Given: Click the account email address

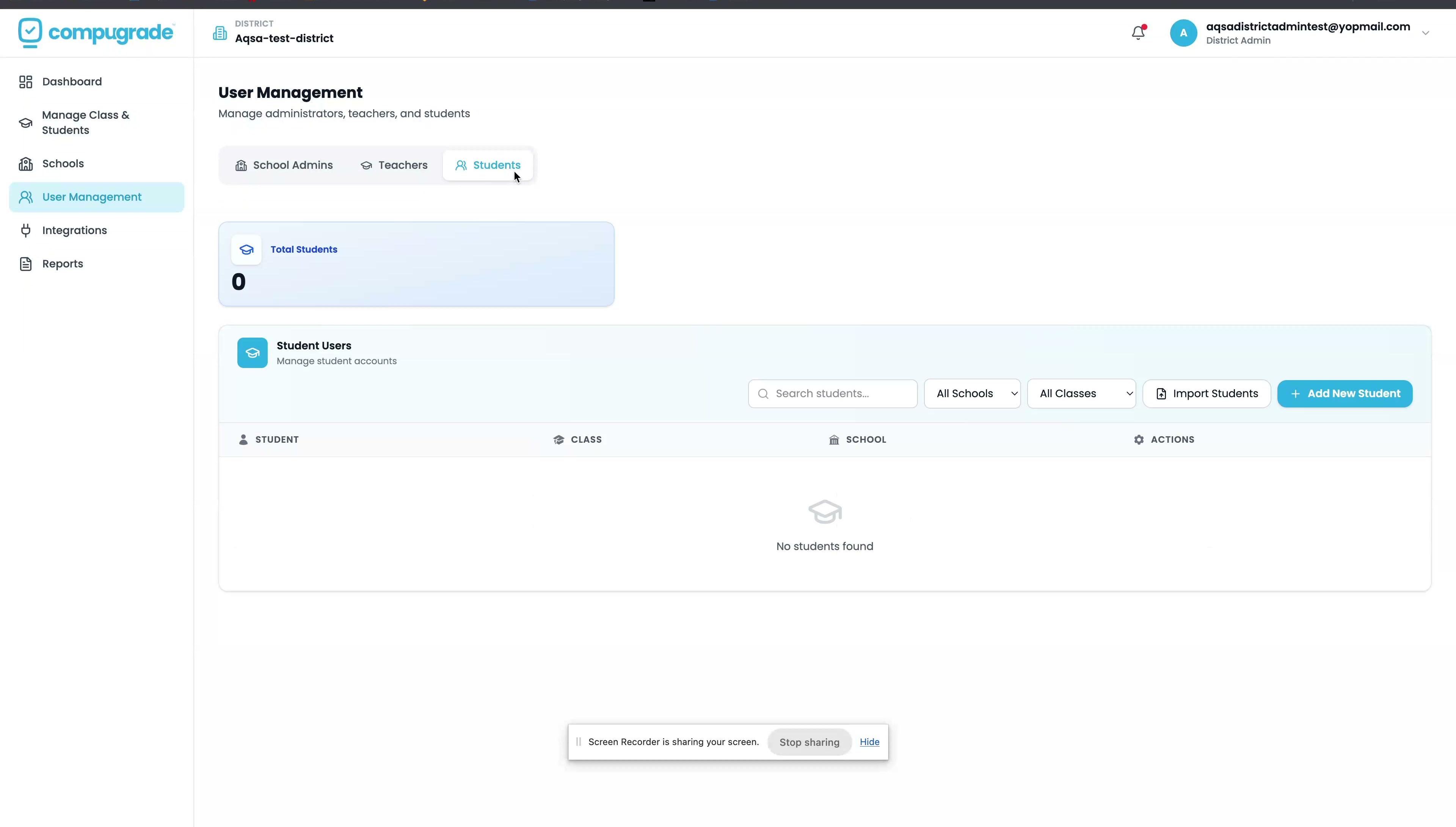Looking at the screenshot, I should point(1308,27).
